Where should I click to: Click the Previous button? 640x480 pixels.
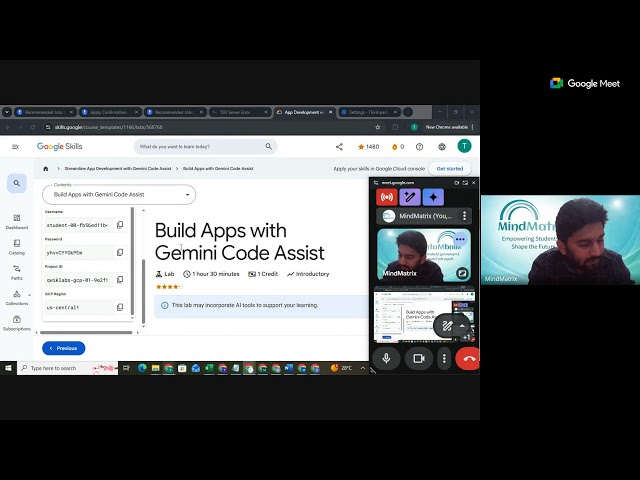(63, 348)
